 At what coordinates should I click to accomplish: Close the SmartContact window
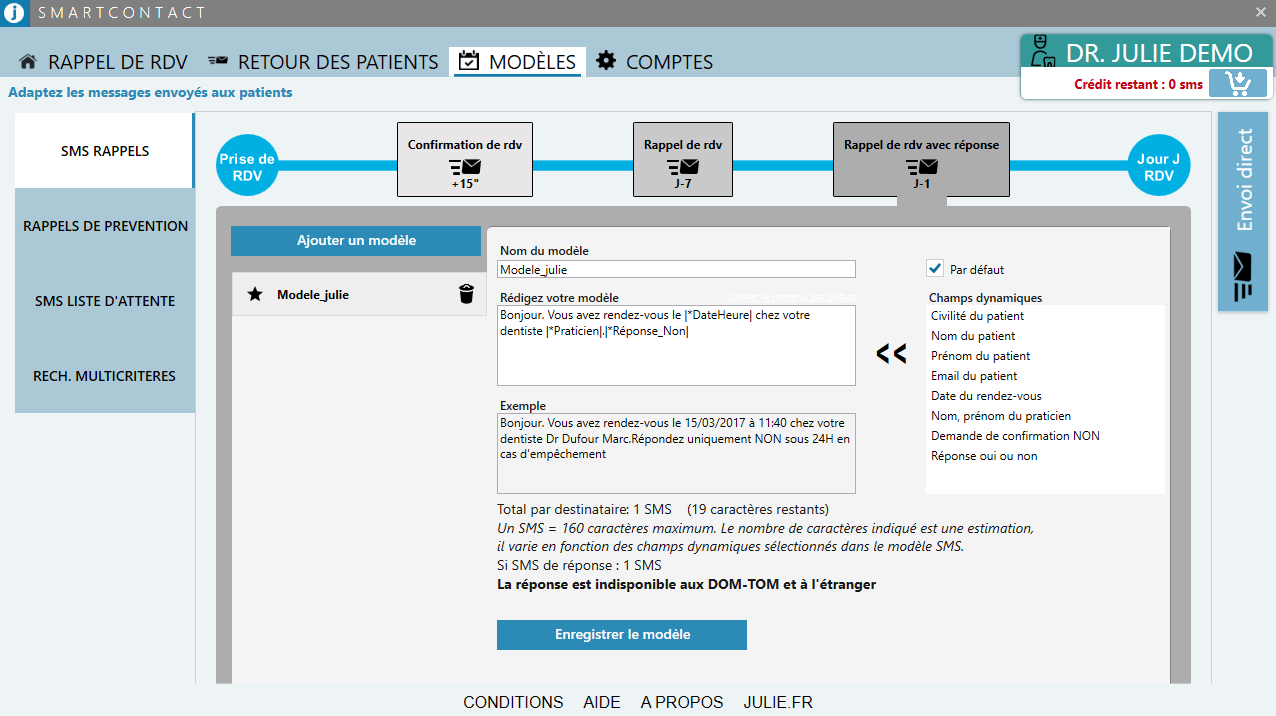(x=1261, y=12)
